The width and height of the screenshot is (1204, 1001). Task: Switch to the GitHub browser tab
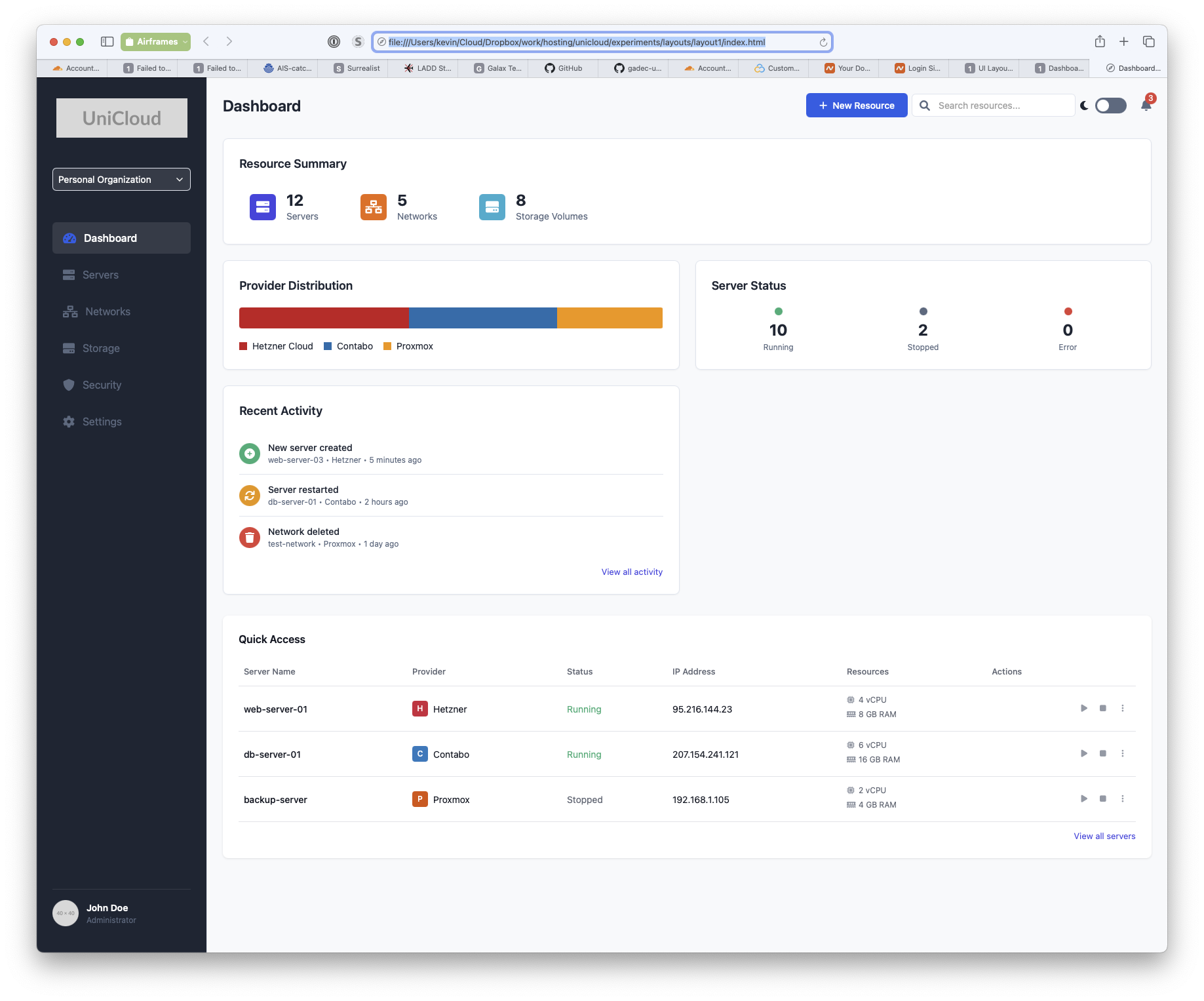click(564, 68)
